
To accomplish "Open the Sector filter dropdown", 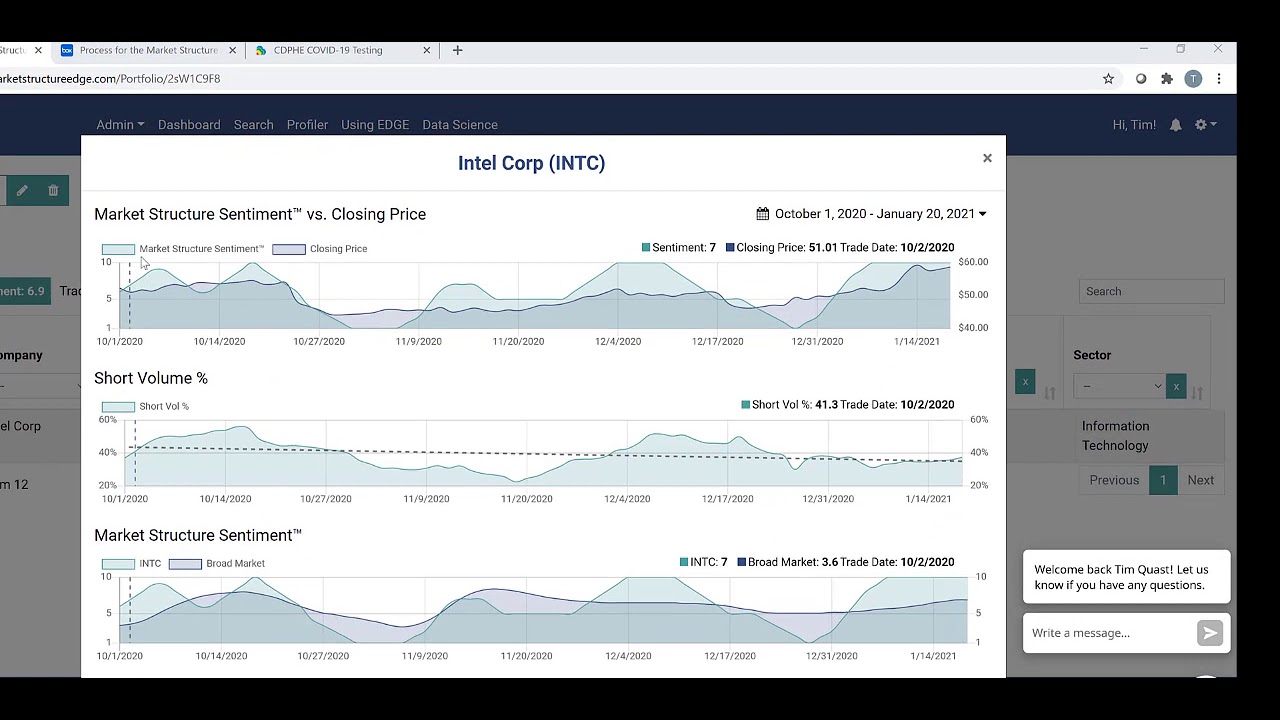I will 1119,386.
